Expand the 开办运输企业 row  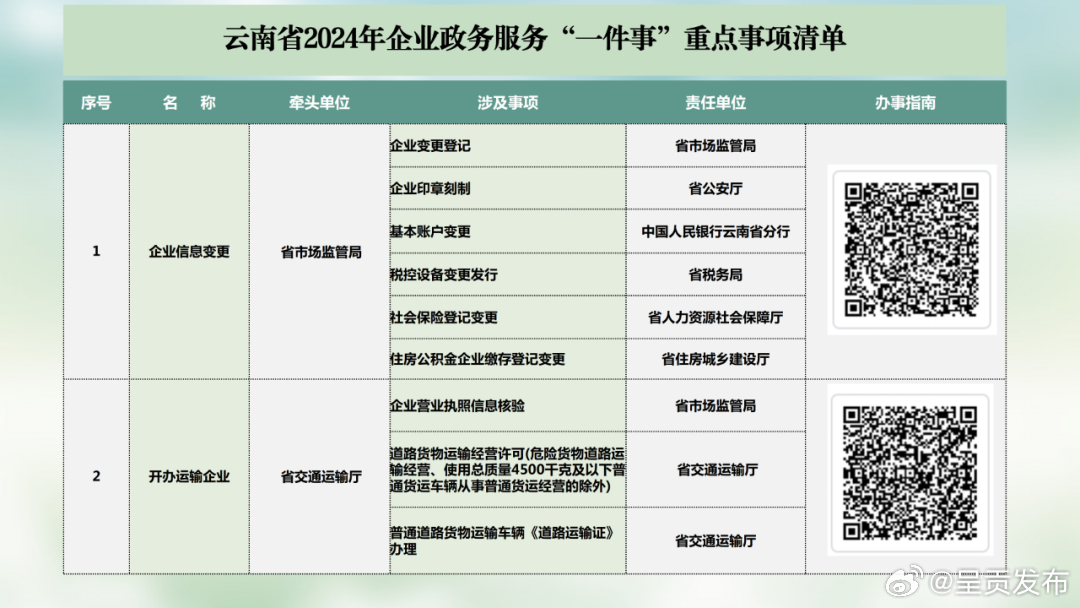[x=187, y=476]
